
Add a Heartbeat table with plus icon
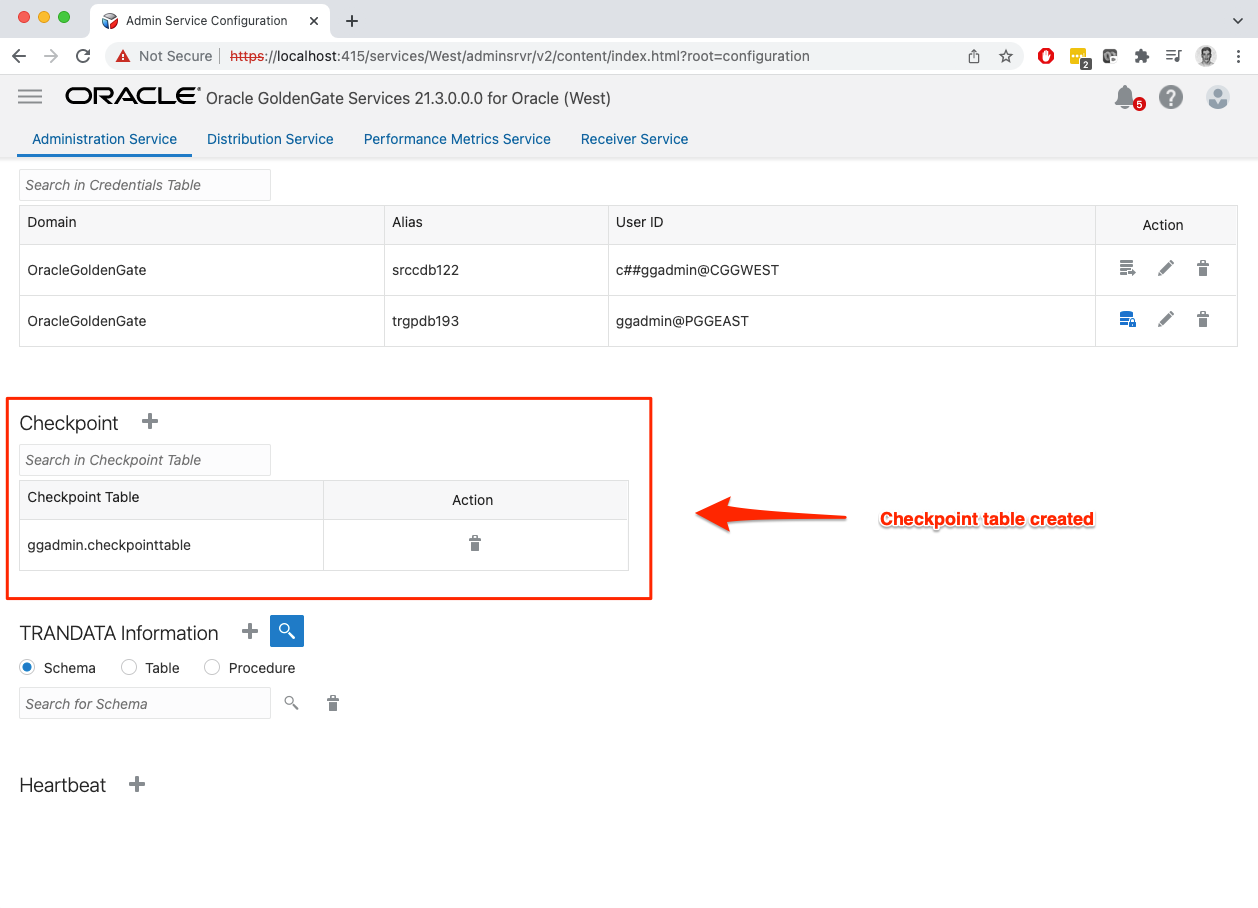coord(137,785)
